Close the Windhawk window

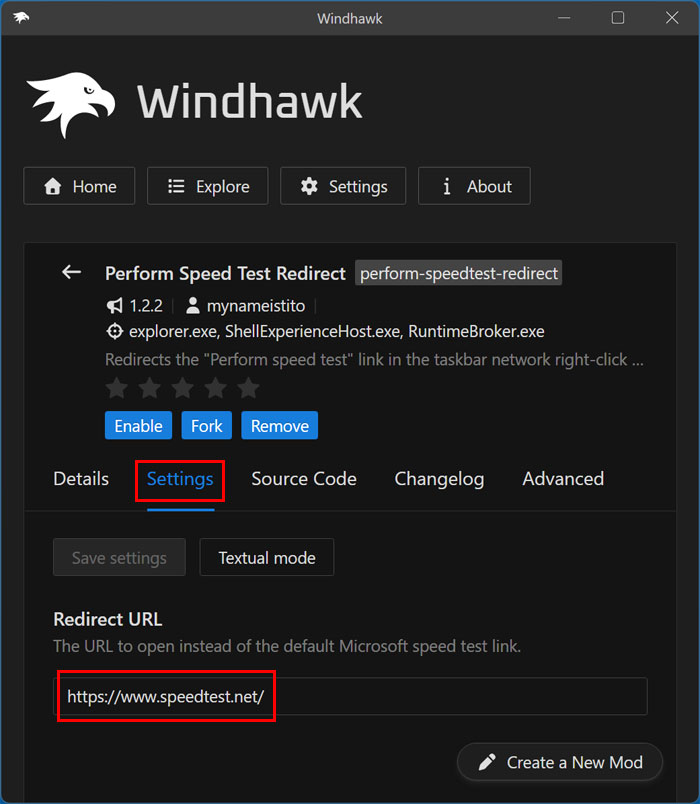(672, 18)
